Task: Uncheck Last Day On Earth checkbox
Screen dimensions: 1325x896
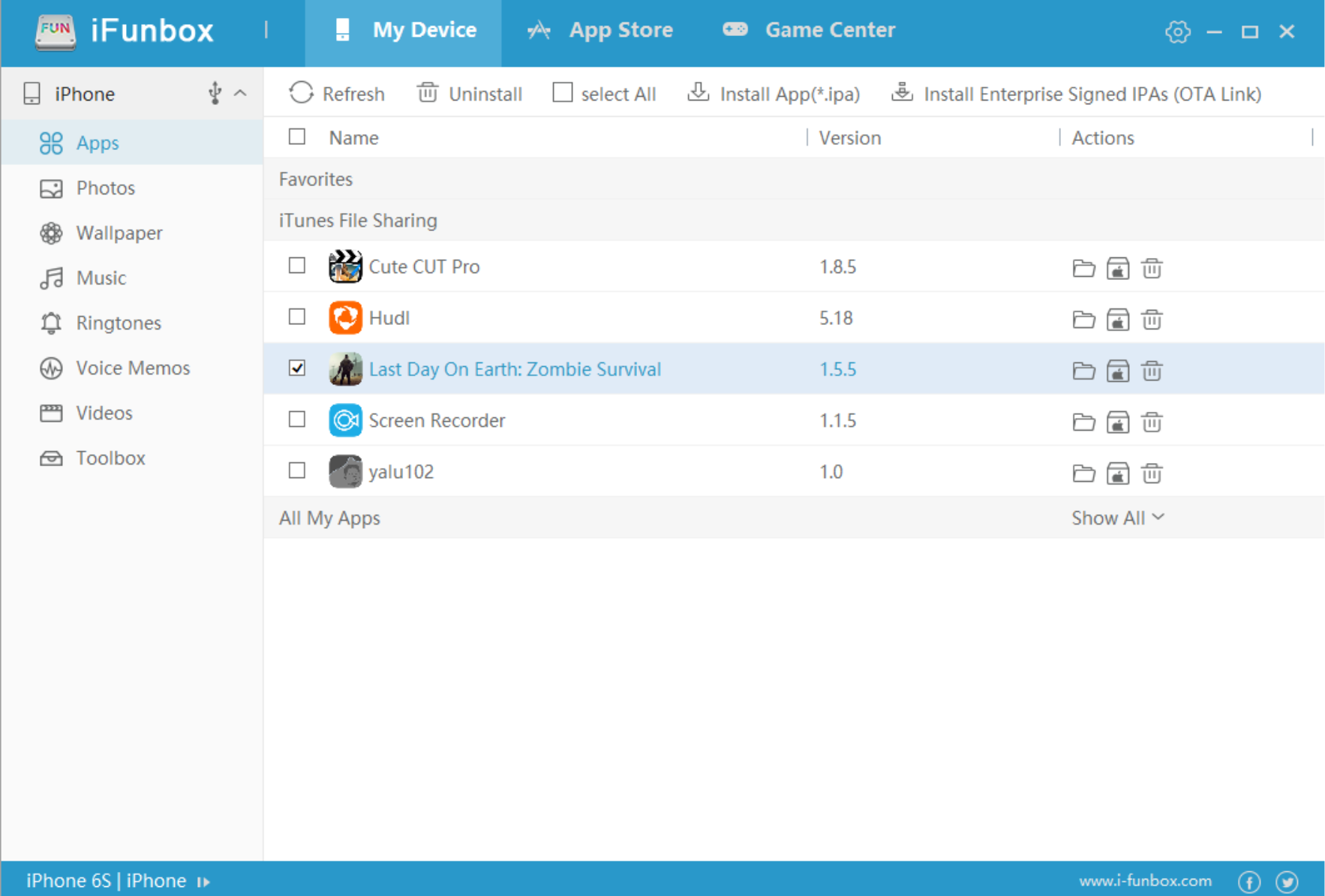Action: [297, 368]
